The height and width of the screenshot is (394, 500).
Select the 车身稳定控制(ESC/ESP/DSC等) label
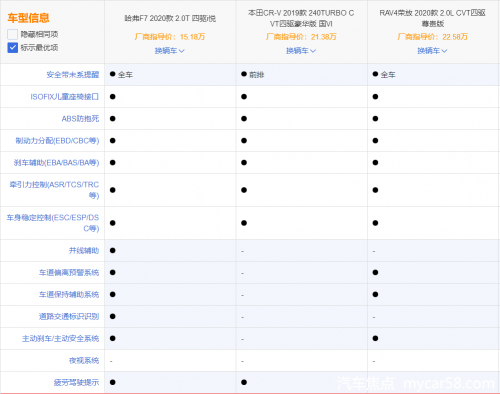coord(53,223)
